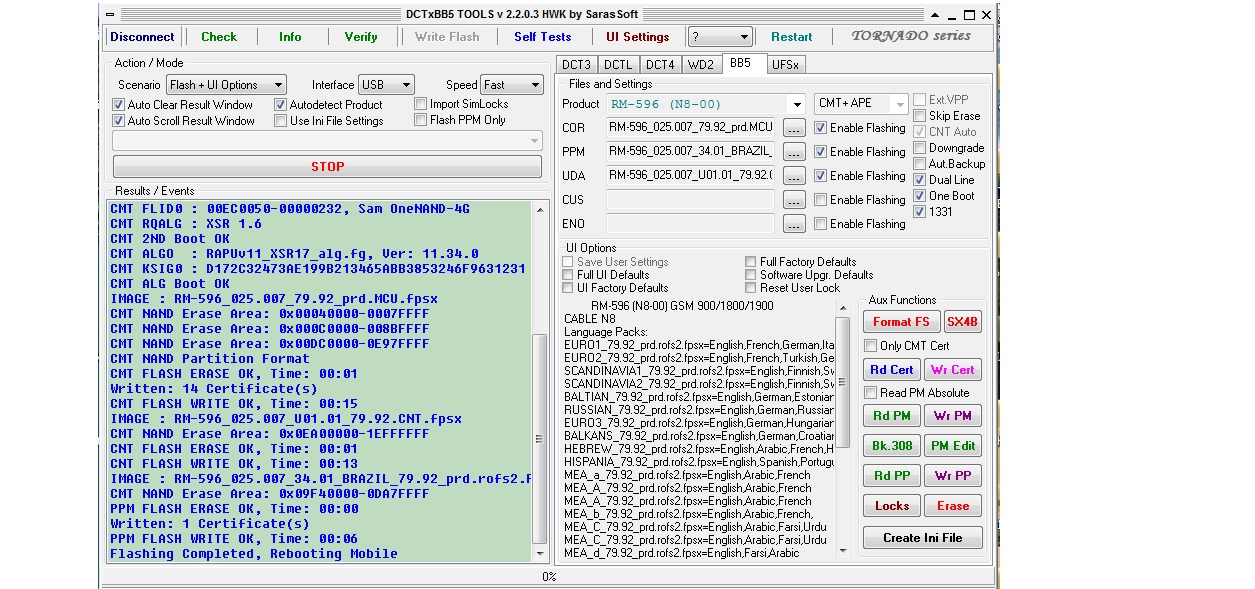
Task: Click the Restart button
Action: pyautogui.click(x=792, y=37)
